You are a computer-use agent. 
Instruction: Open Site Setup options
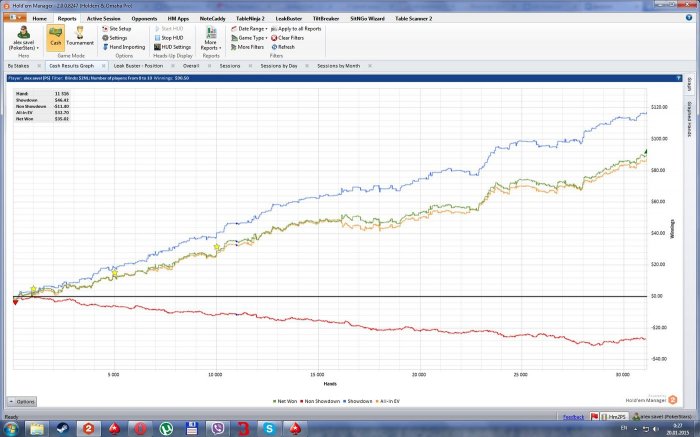pos(119,29)
